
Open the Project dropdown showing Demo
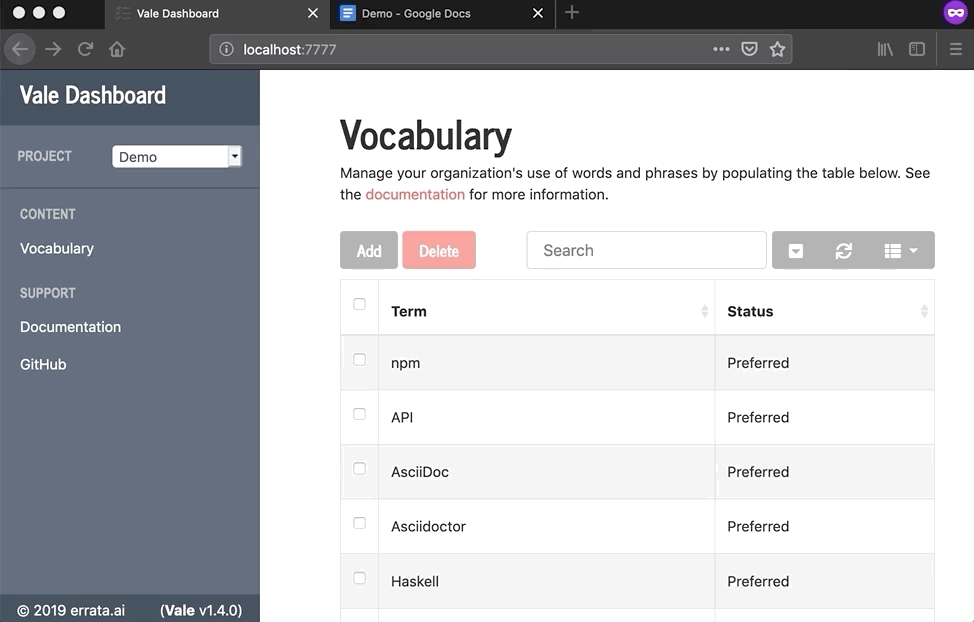[177, 156]
